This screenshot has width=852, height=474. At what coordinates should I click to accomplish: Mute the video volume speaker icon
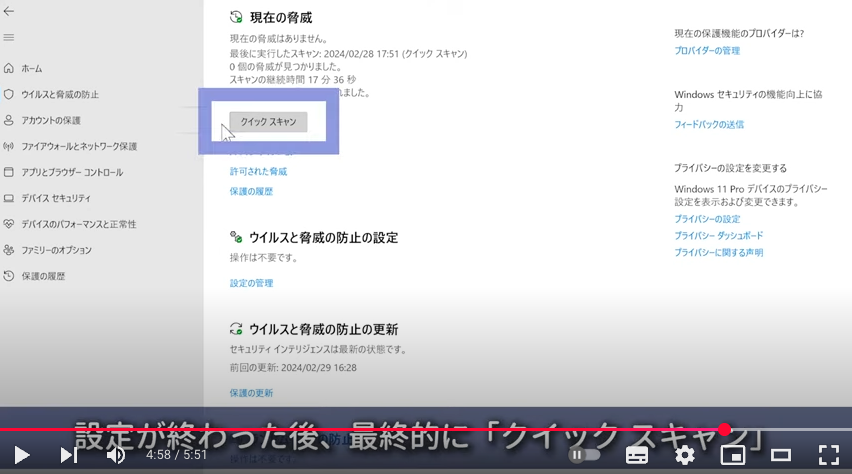tap(116, 455)
